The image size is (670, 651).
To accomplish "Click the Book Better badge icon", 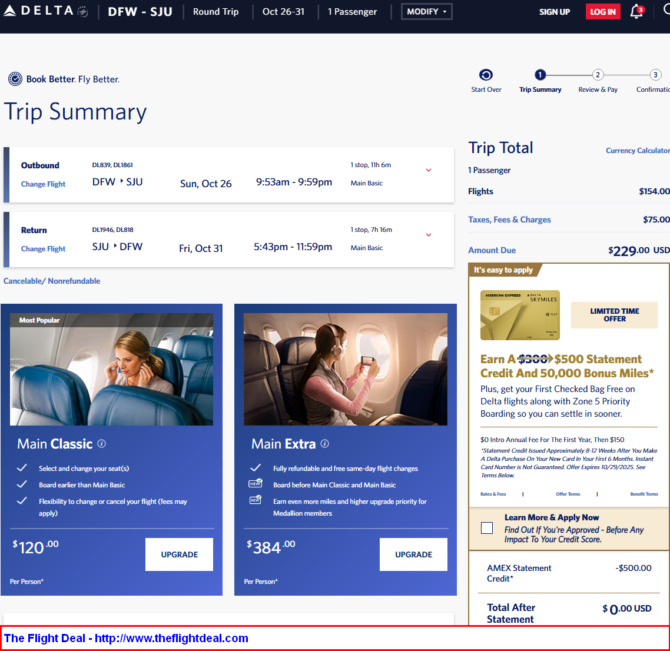I will (15, 79).
